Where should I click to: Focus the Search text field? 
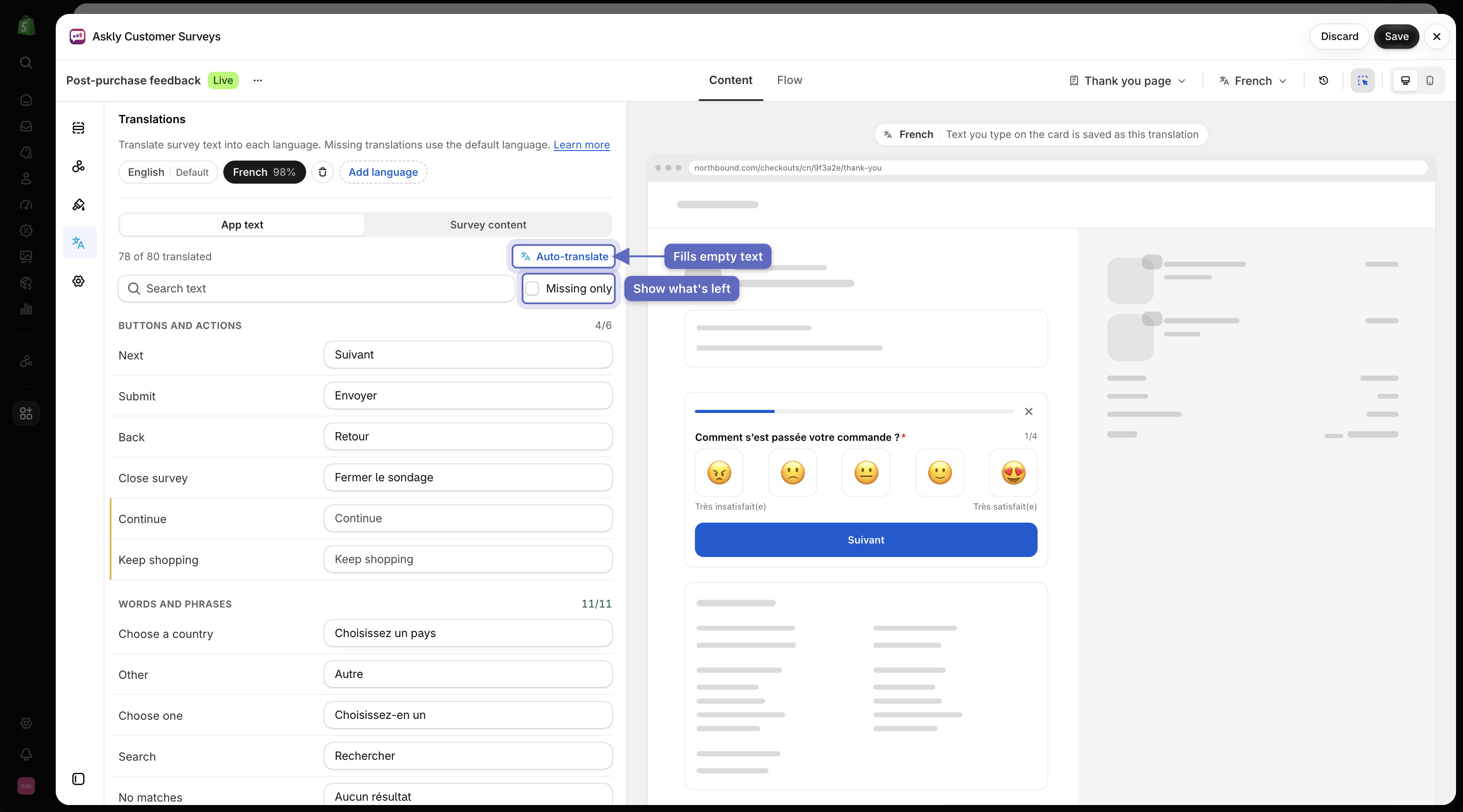(317, 288)
